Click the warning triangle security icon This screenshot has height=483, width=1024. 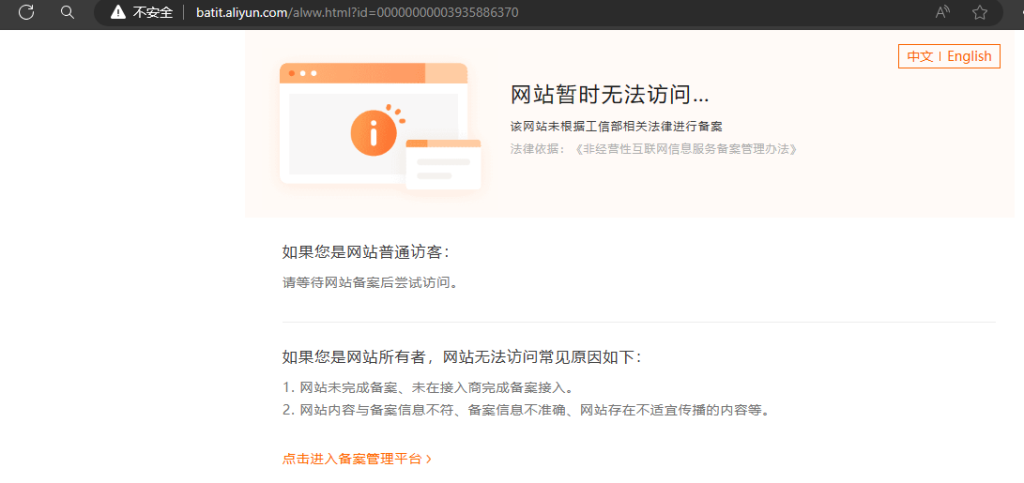118,12
